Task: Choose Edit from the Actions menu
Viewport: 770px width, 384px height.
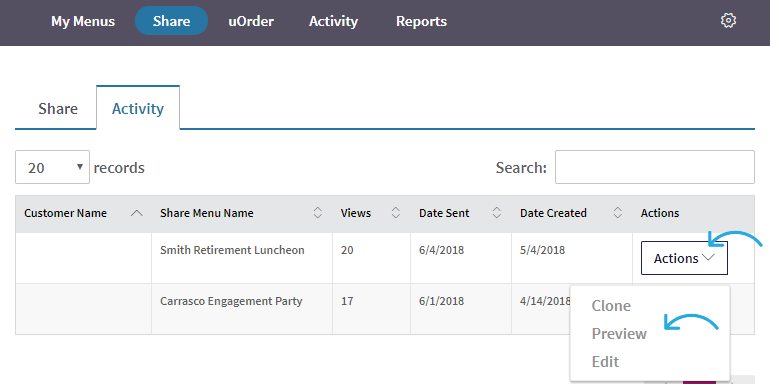Action: 605,362
